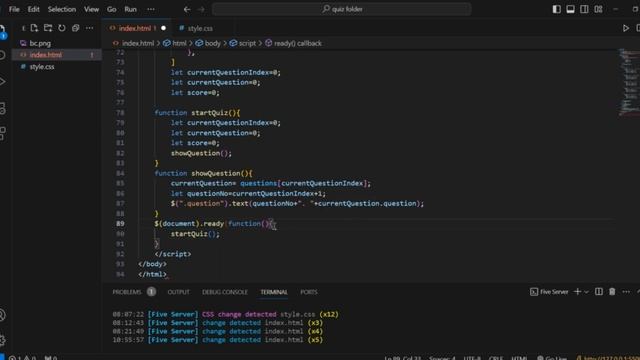Click index.html in the breadcrumb
The width and height of the screenshot is (640, 360).
pyautogui.click(x=138, y=43)
